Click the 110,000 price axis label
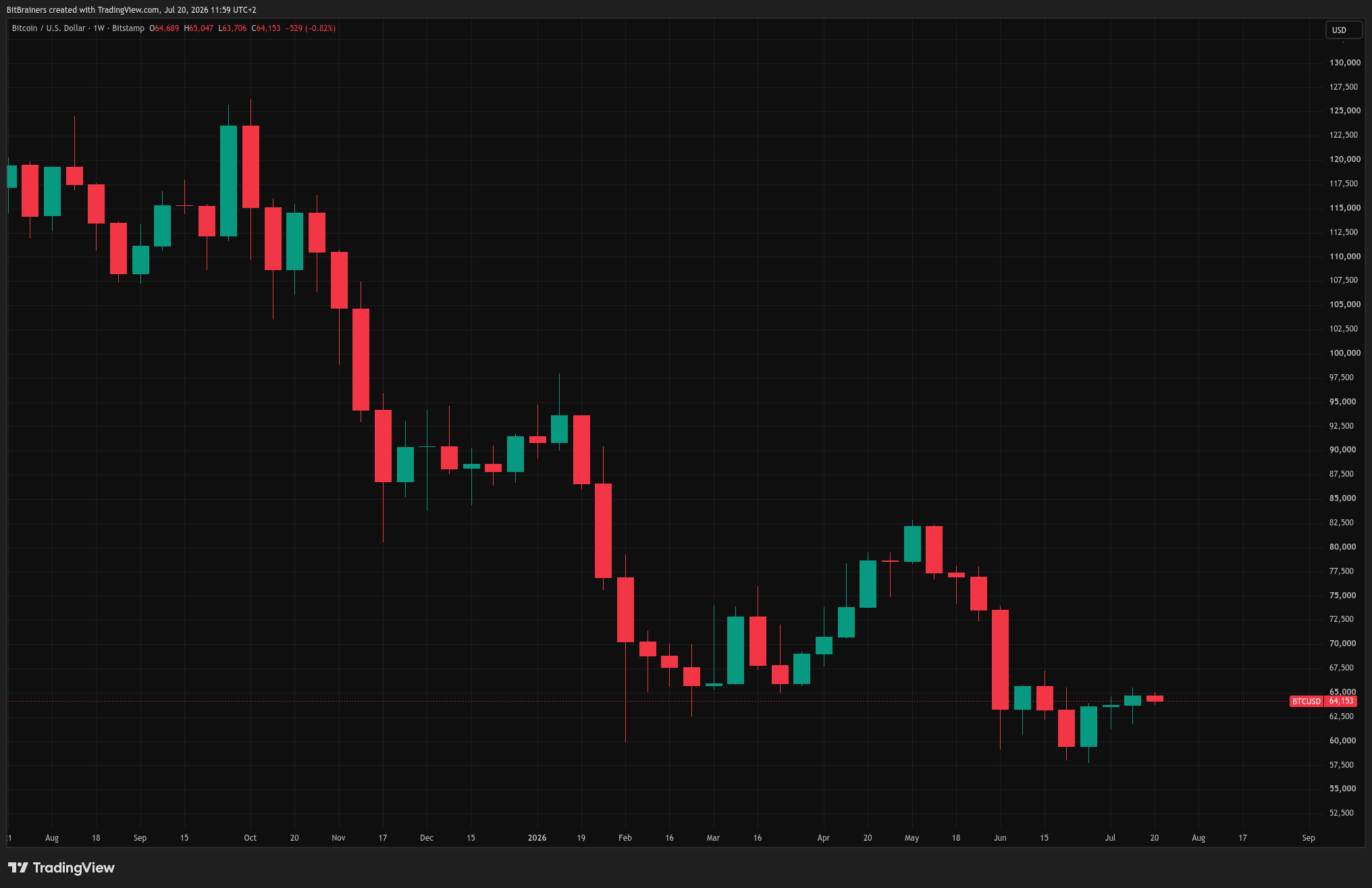The height and width of the screenshot is (888, 1372). coord(1345,257)
